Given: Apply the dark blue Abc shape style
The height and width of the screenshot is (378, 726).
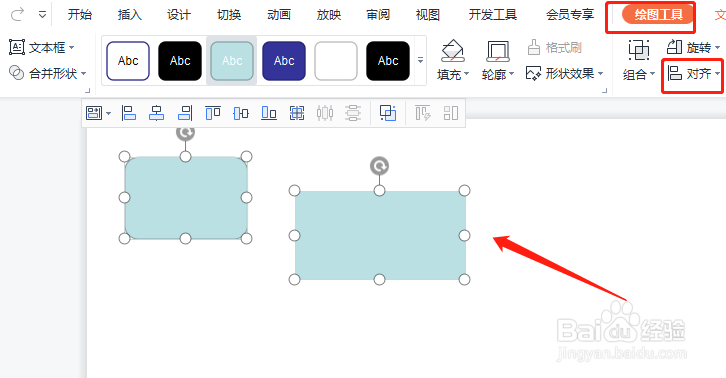Looking at the screenshot, I should click(284, 61).
